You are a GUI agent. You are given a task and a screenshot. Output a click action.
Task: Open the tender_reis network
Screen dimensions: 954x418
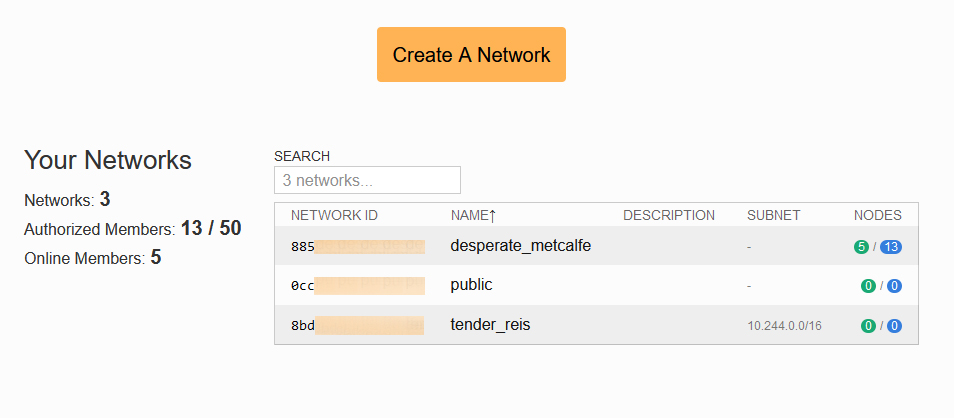pyautogui.click(x=490, y=325)
